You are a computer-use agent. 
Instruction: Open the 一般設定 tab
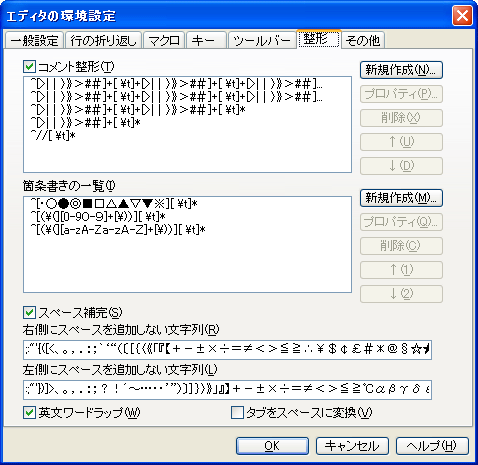[x=34, y=40]
